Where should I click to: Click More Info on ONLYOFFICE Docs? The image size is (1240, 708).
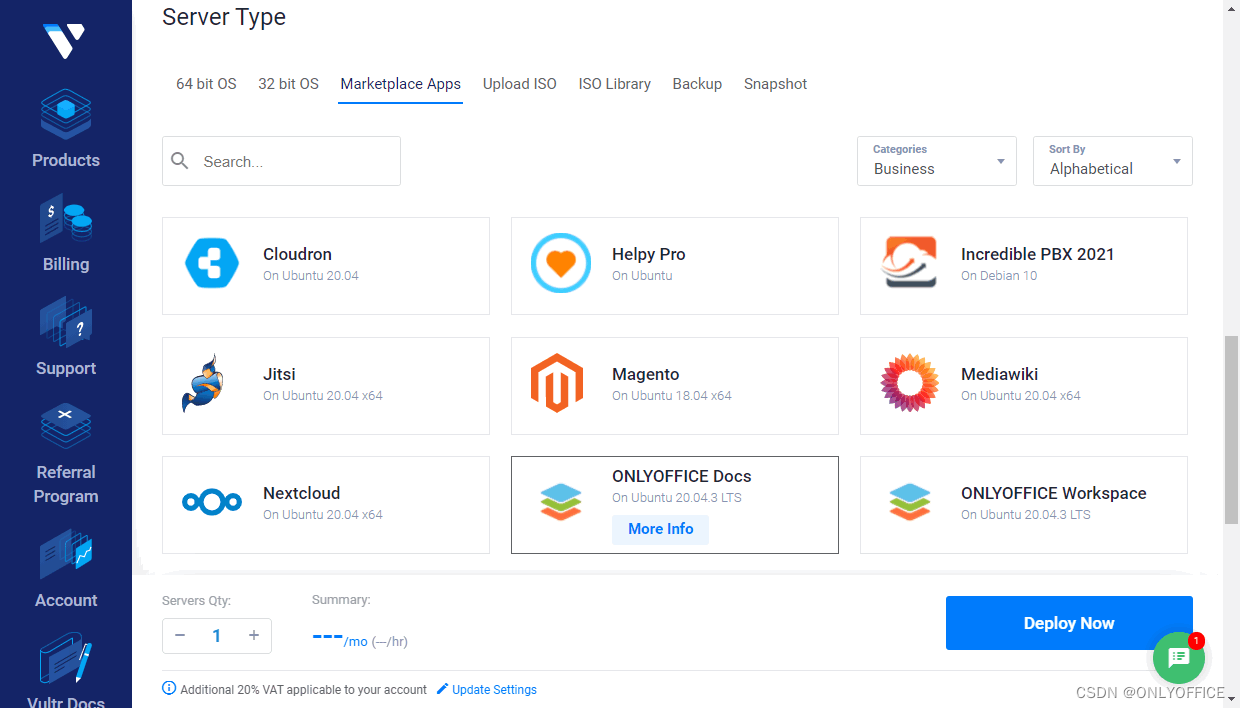(x=661, y=529)
